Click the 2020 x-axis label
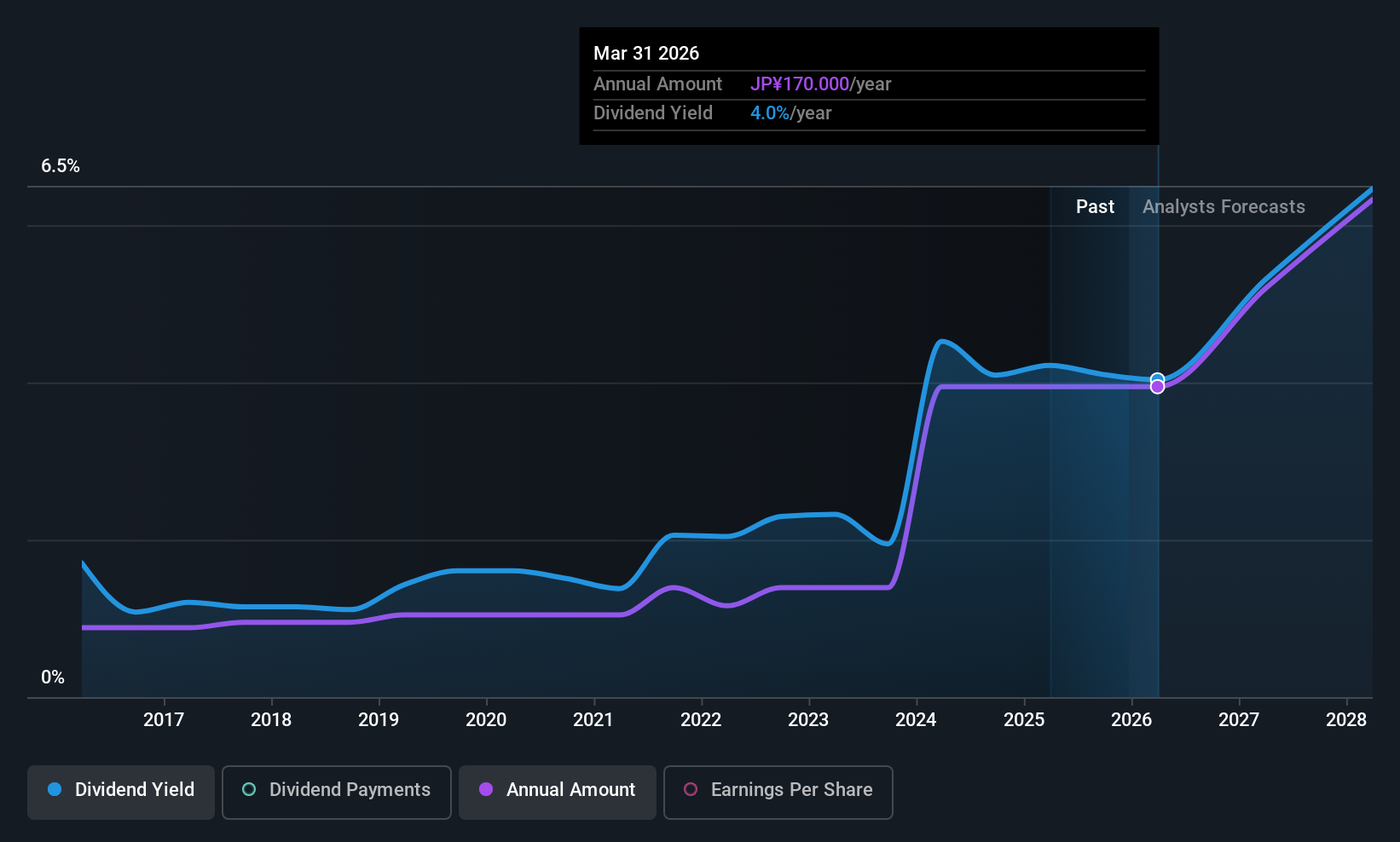 (x=486, y=720)
